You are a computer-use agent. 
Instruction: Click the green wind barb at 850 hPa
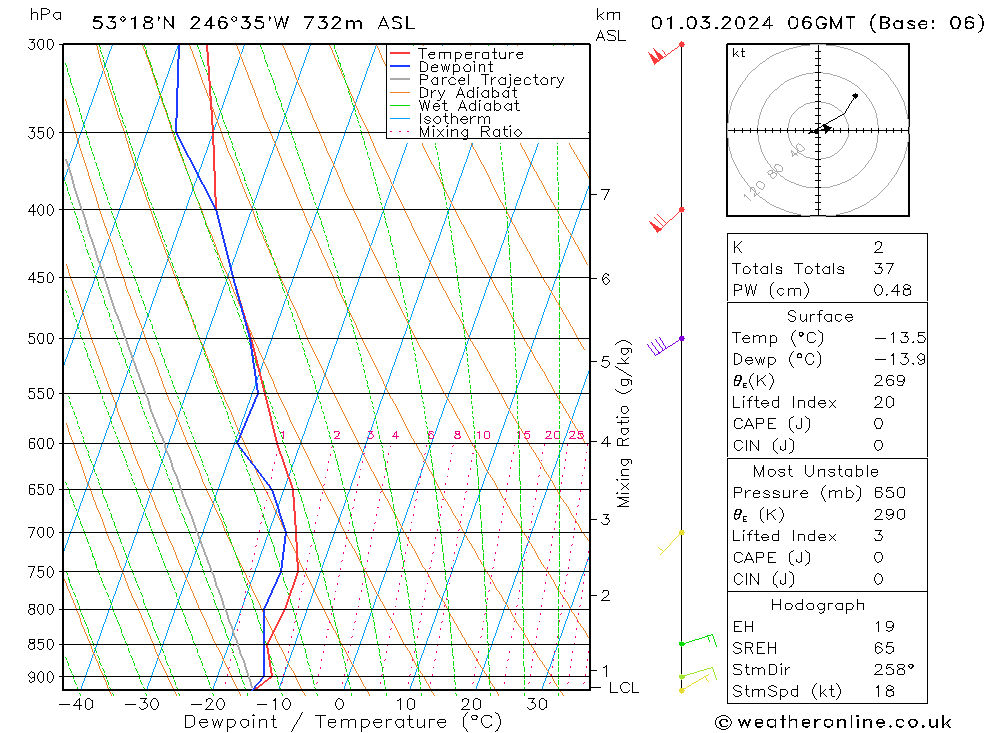698,640
